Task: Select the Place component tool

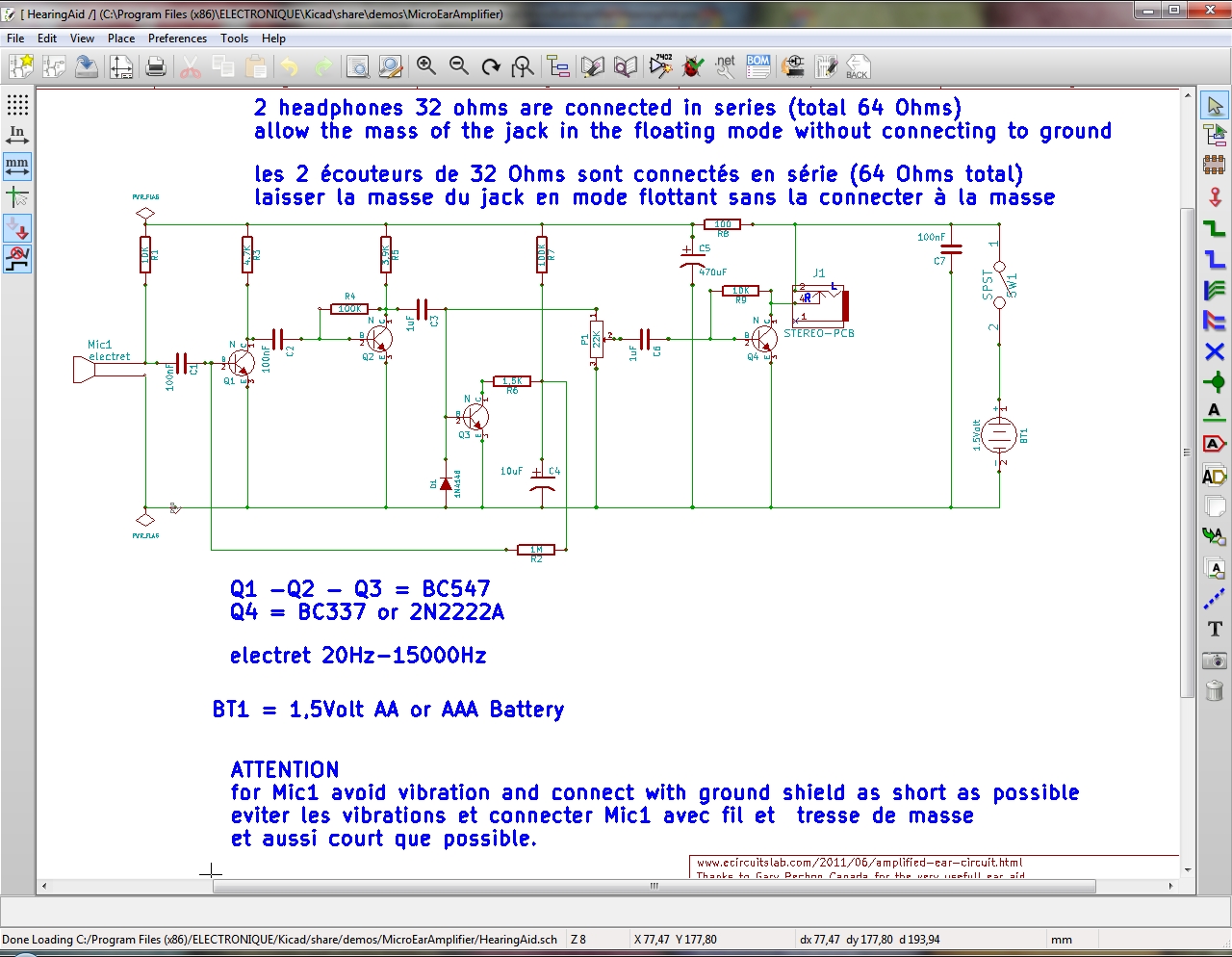Action: (1215, 165)
